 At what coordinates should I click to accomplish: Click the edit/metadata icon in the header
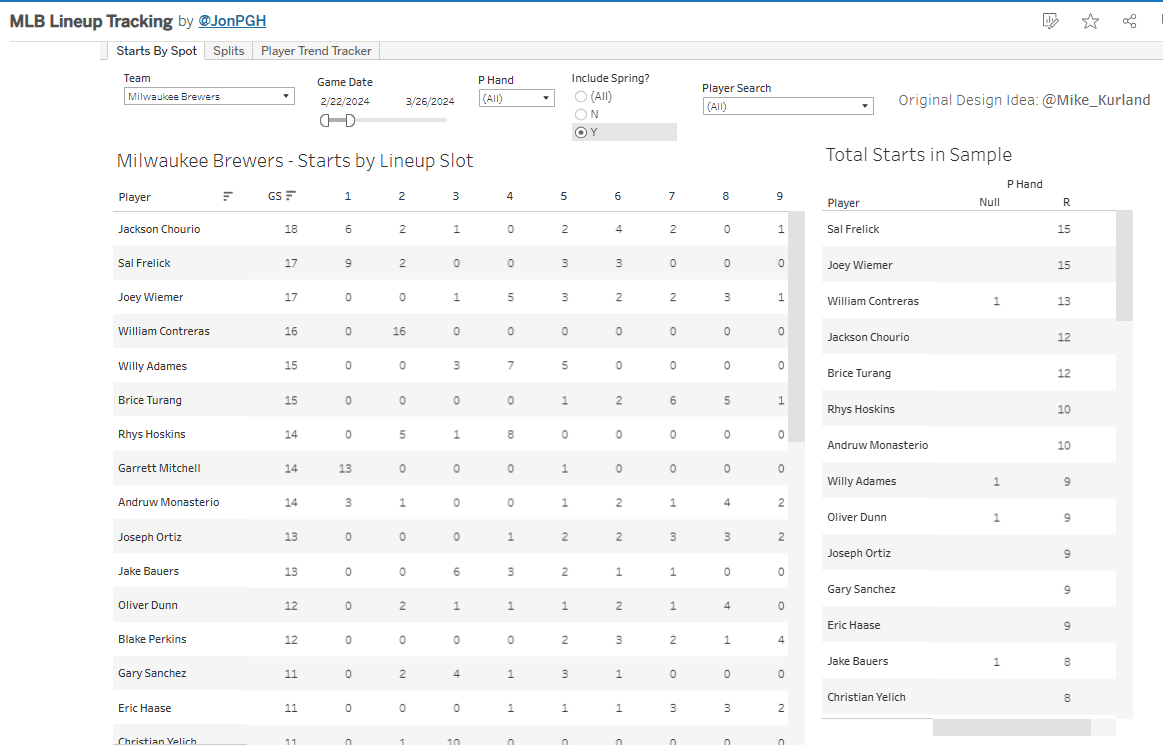1050,21
